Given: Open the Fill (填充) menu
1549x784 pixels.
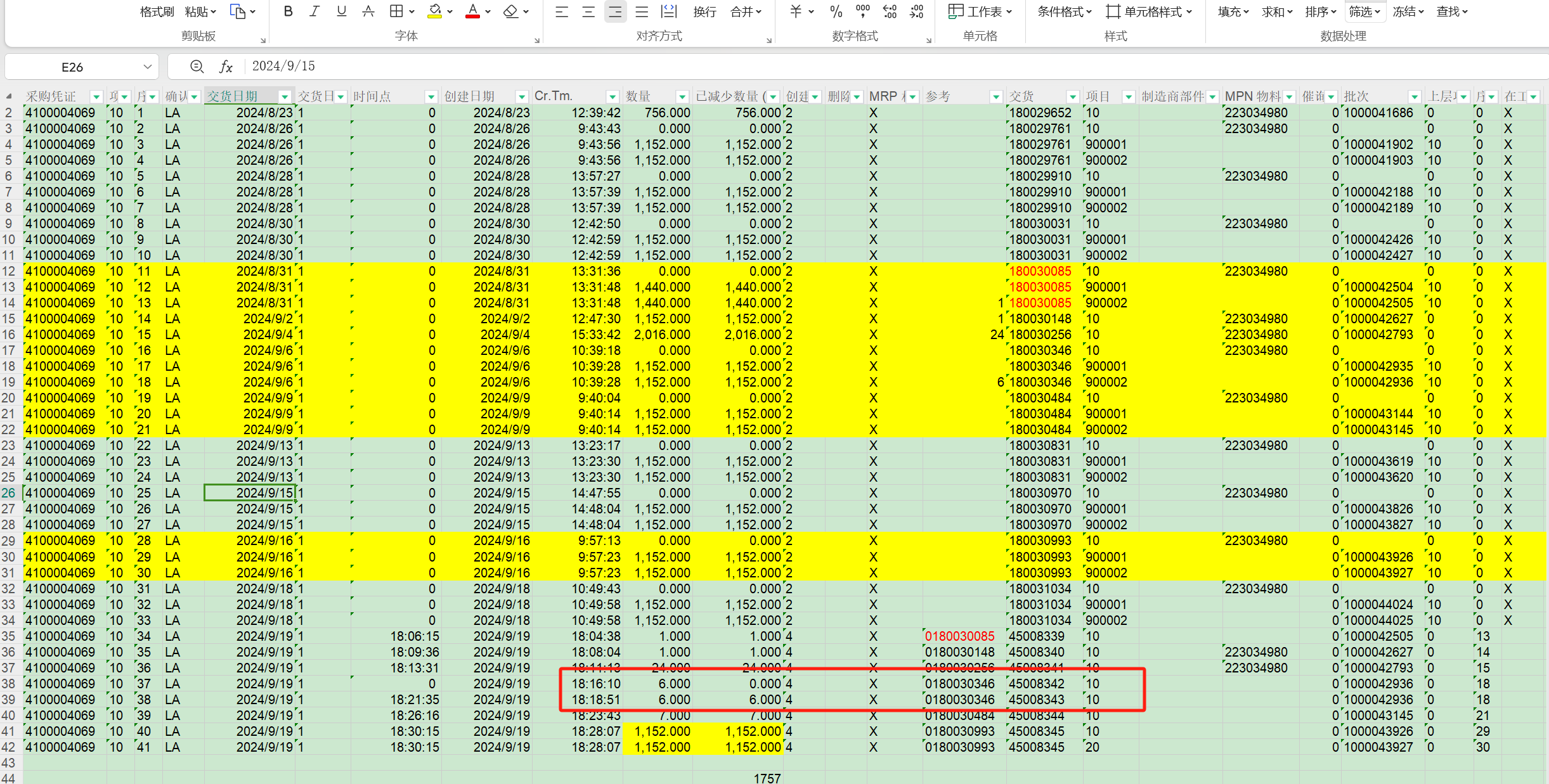Looking at the screenshot, I should [1233, 11].
